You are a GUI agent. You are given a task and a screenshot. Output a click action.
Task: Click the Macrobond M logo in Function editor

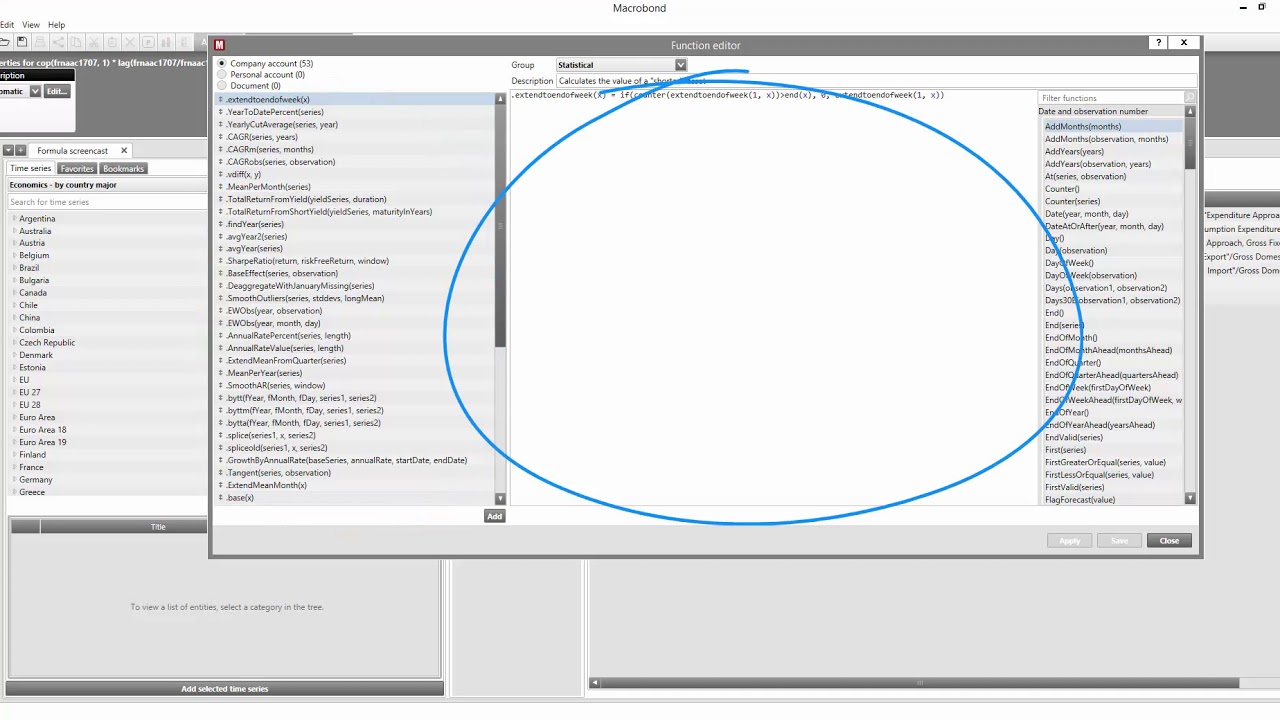tap(219, 45)
